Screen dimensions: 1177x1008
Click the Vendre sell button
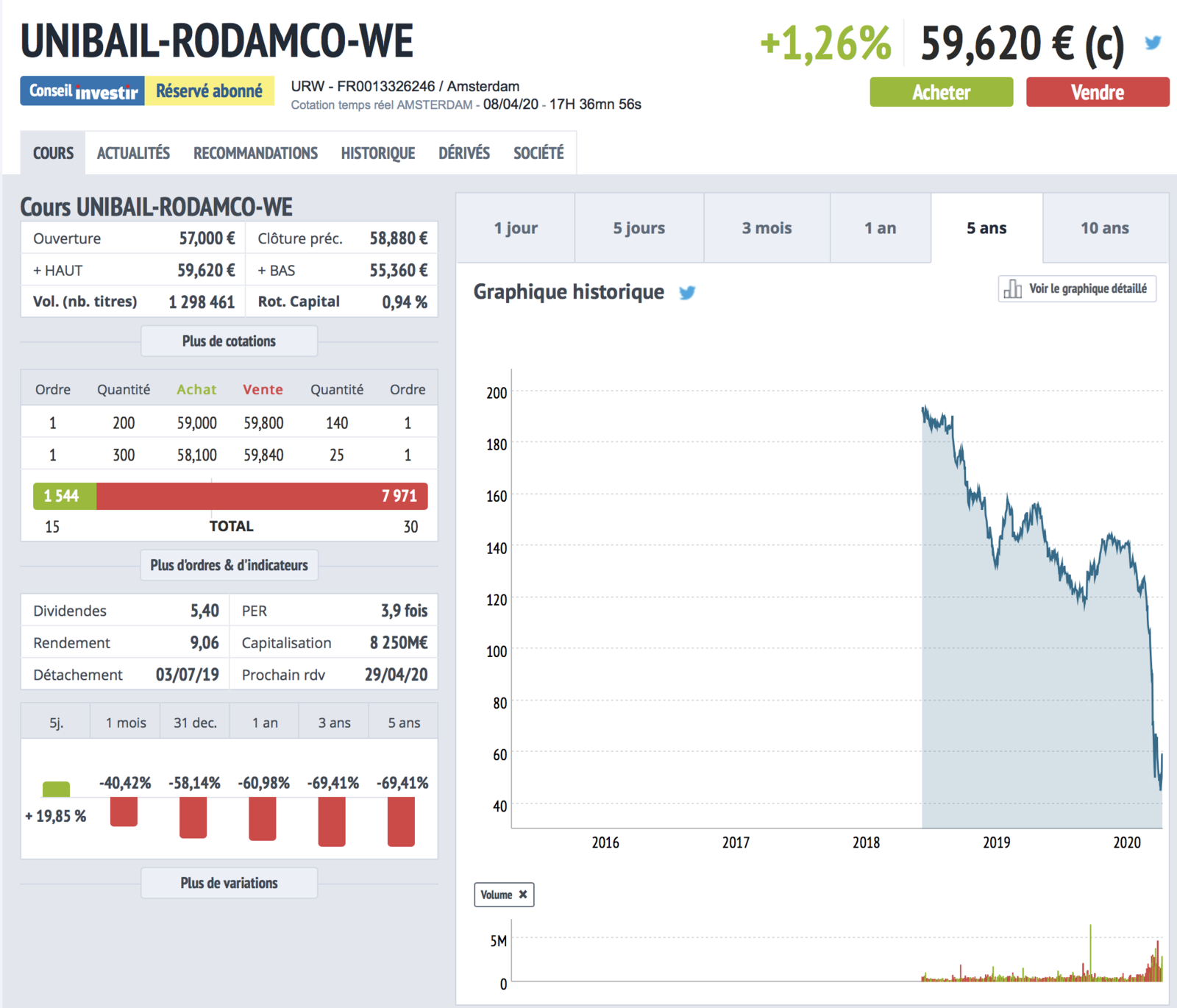tap(1098, 92)
